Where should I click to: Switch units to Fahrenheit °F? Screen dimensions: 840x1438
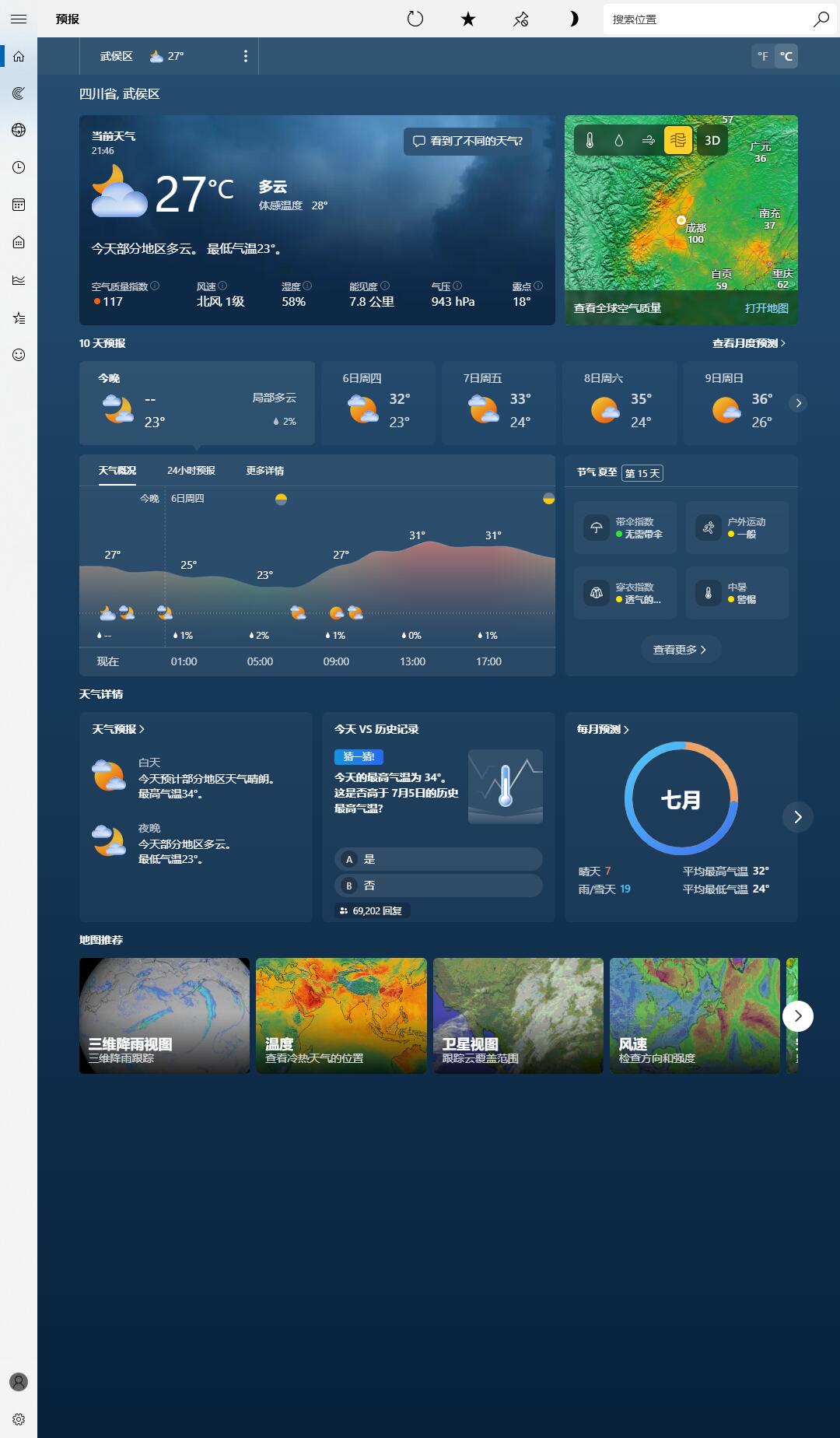(x=763, y=56)
